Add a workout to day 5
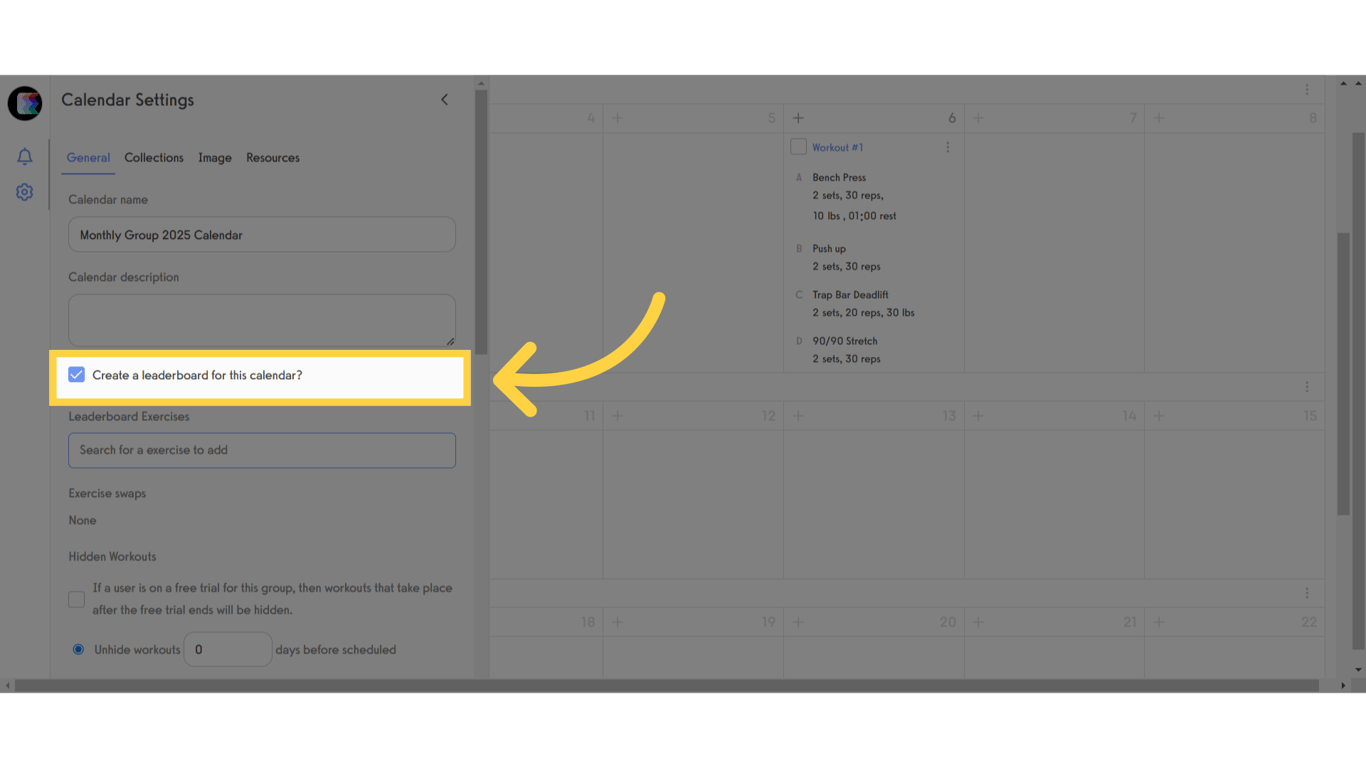This screenshot has height=768, width=1366. coord(617,118)
